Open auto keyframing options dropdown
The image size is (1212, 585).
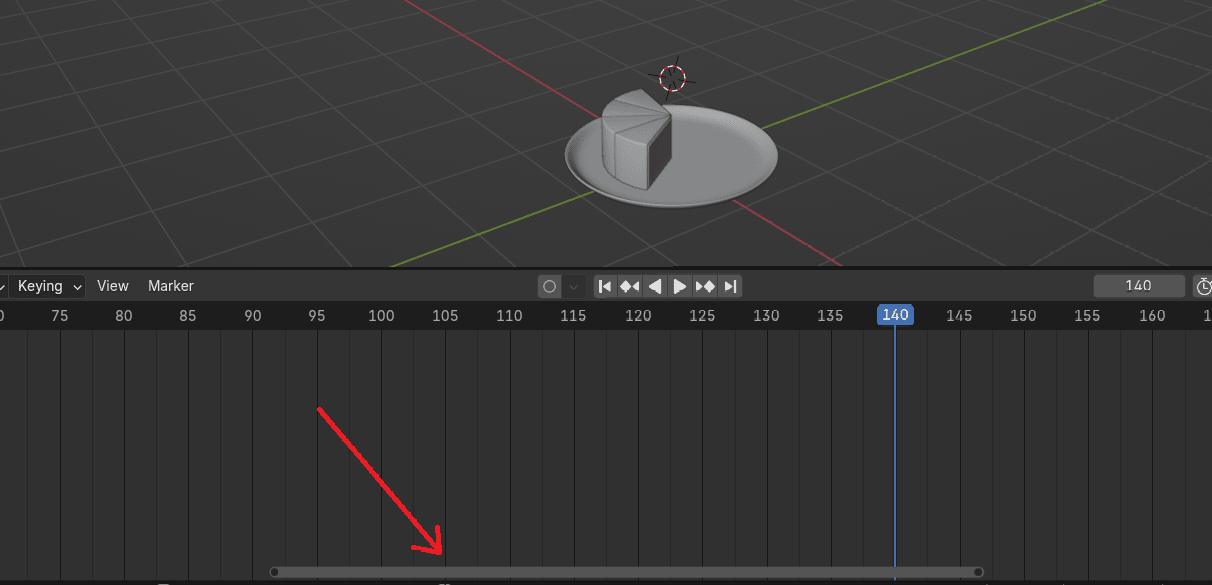pyautogui.click(x=574, y=287)
